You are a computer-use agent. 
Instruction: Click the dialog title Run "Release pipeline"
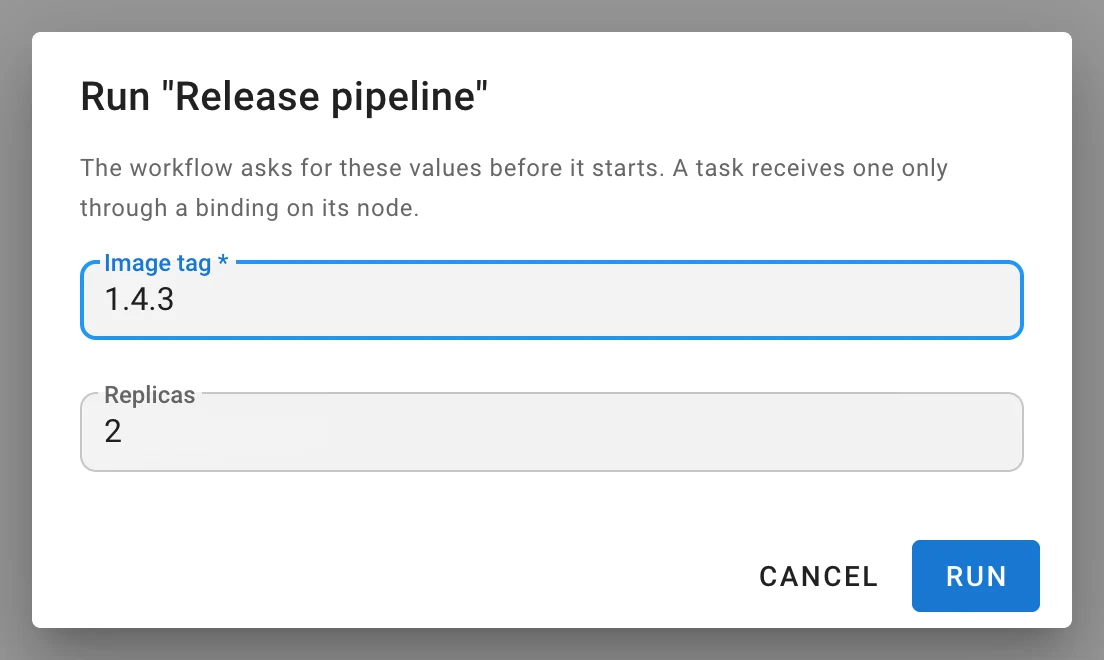point(284,96)
